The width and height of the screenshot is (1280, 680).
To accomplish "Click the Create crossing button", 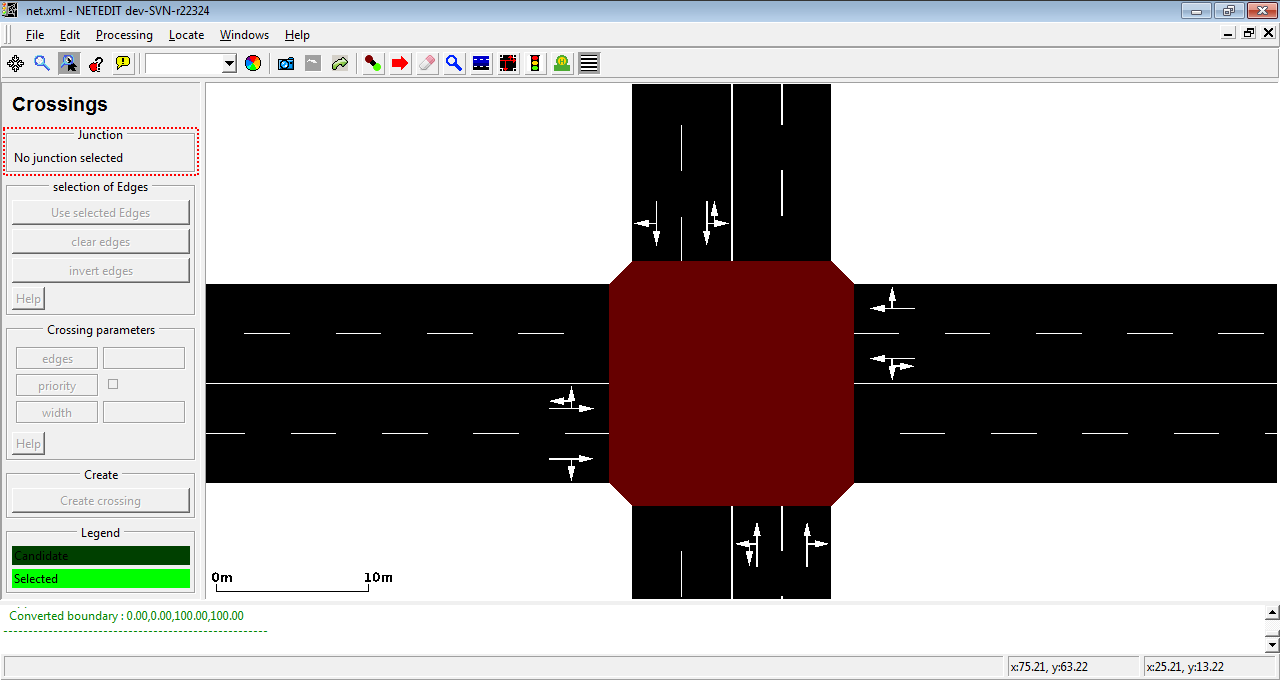I will coord(100,501).
